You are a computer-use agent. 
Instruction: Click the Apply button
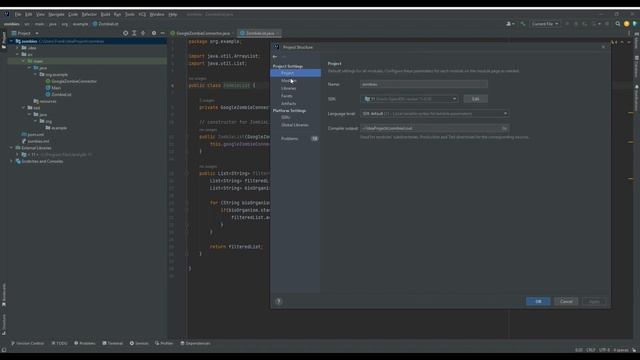(594, 301)
